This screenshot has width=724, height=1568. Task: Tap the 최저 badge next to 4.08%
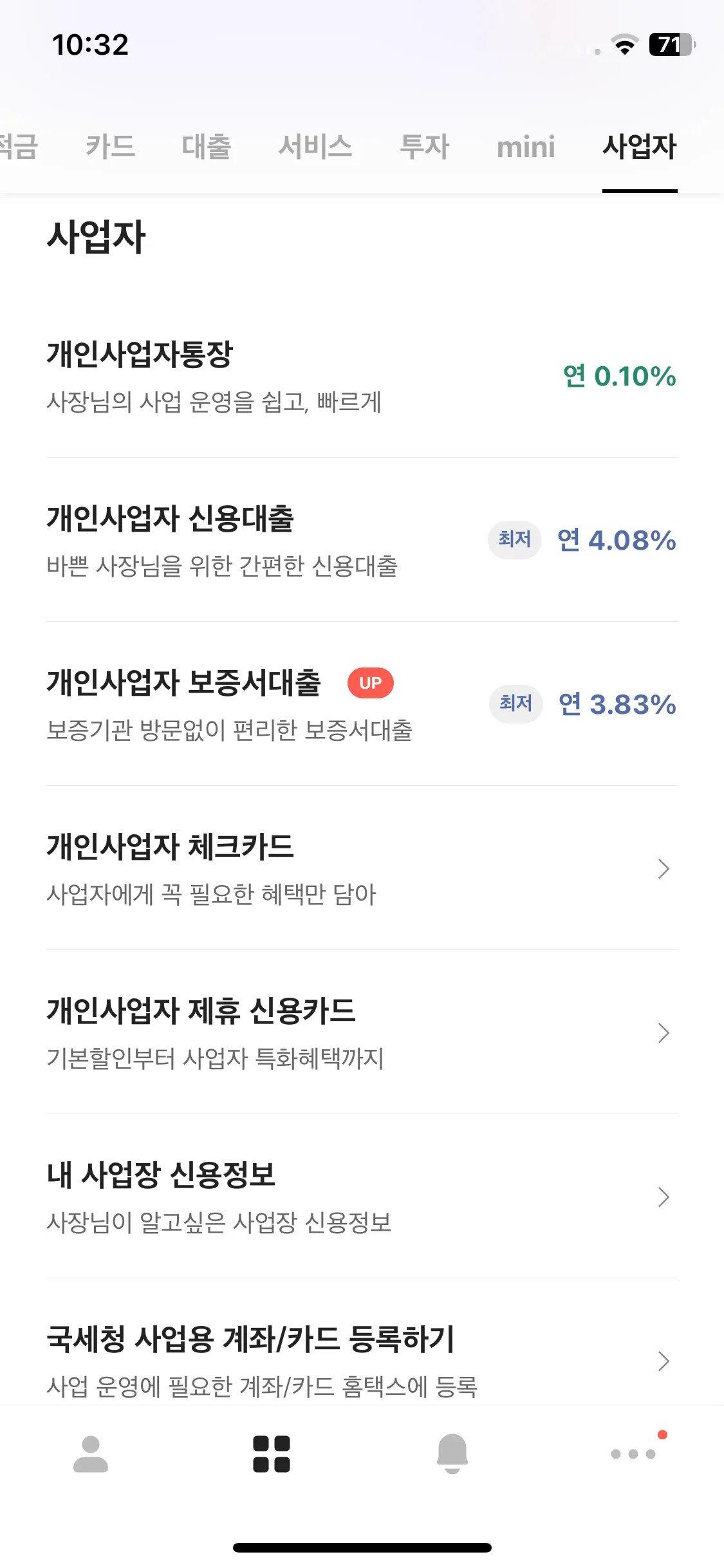coord(515,539)
